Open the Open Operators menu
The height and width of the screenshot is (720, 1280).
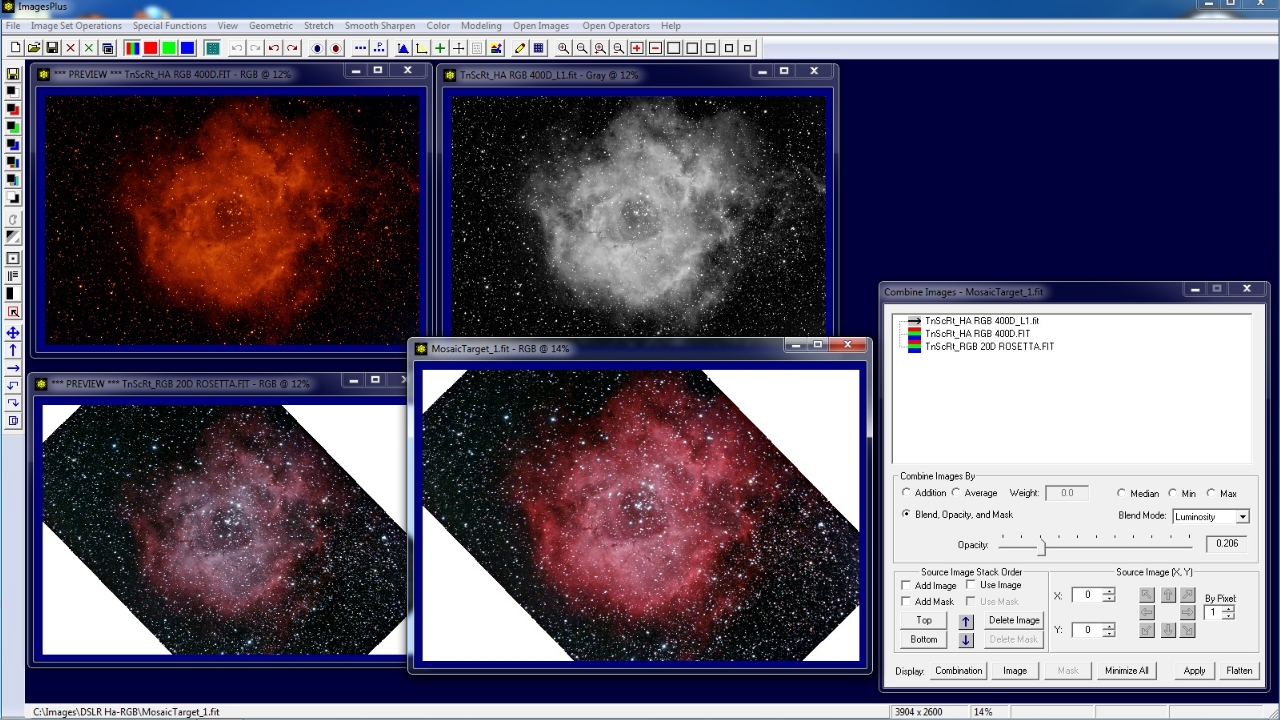coord(616,26)
